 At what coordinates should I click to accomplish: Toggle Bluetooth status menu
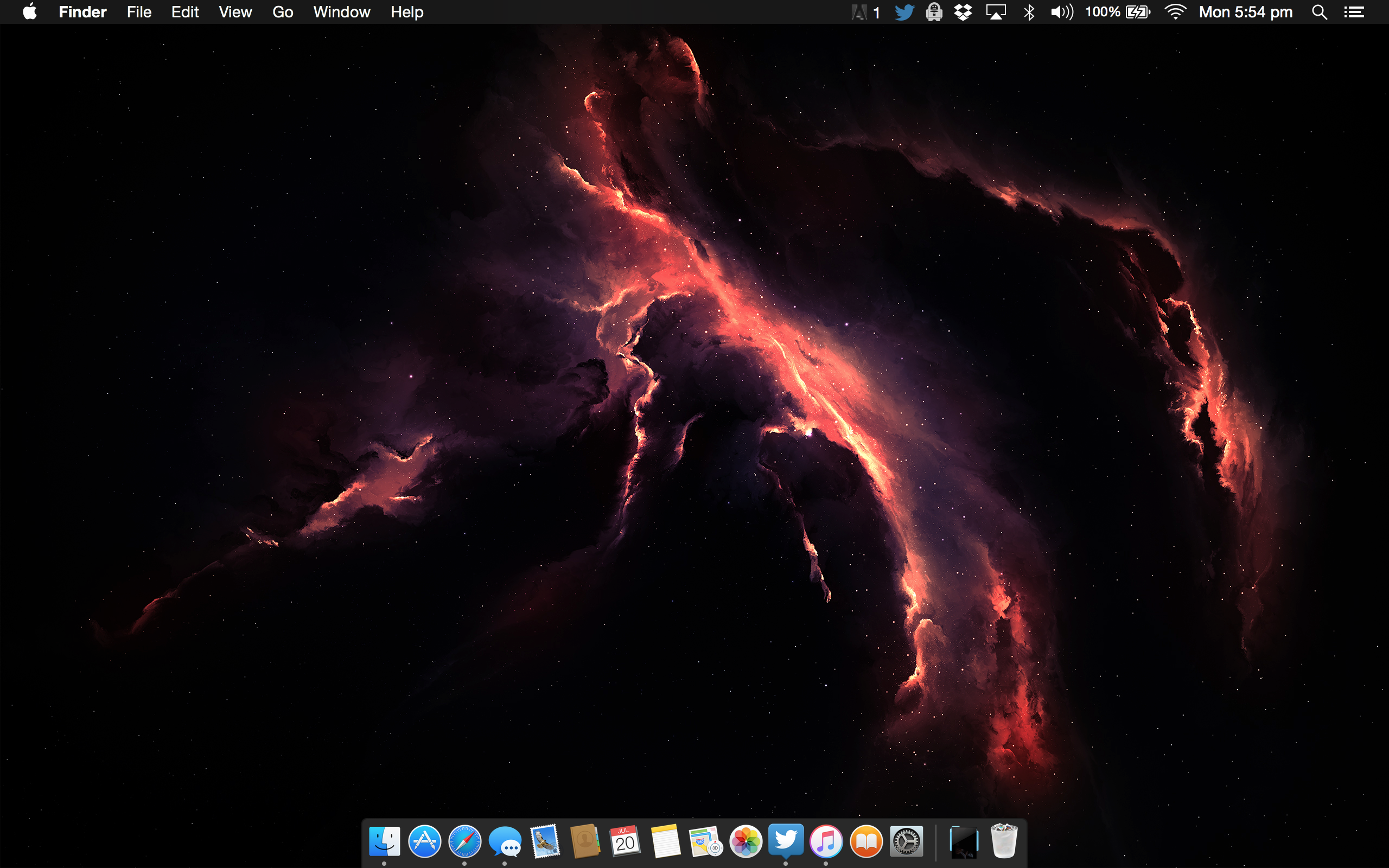(x=1029, y=12)
